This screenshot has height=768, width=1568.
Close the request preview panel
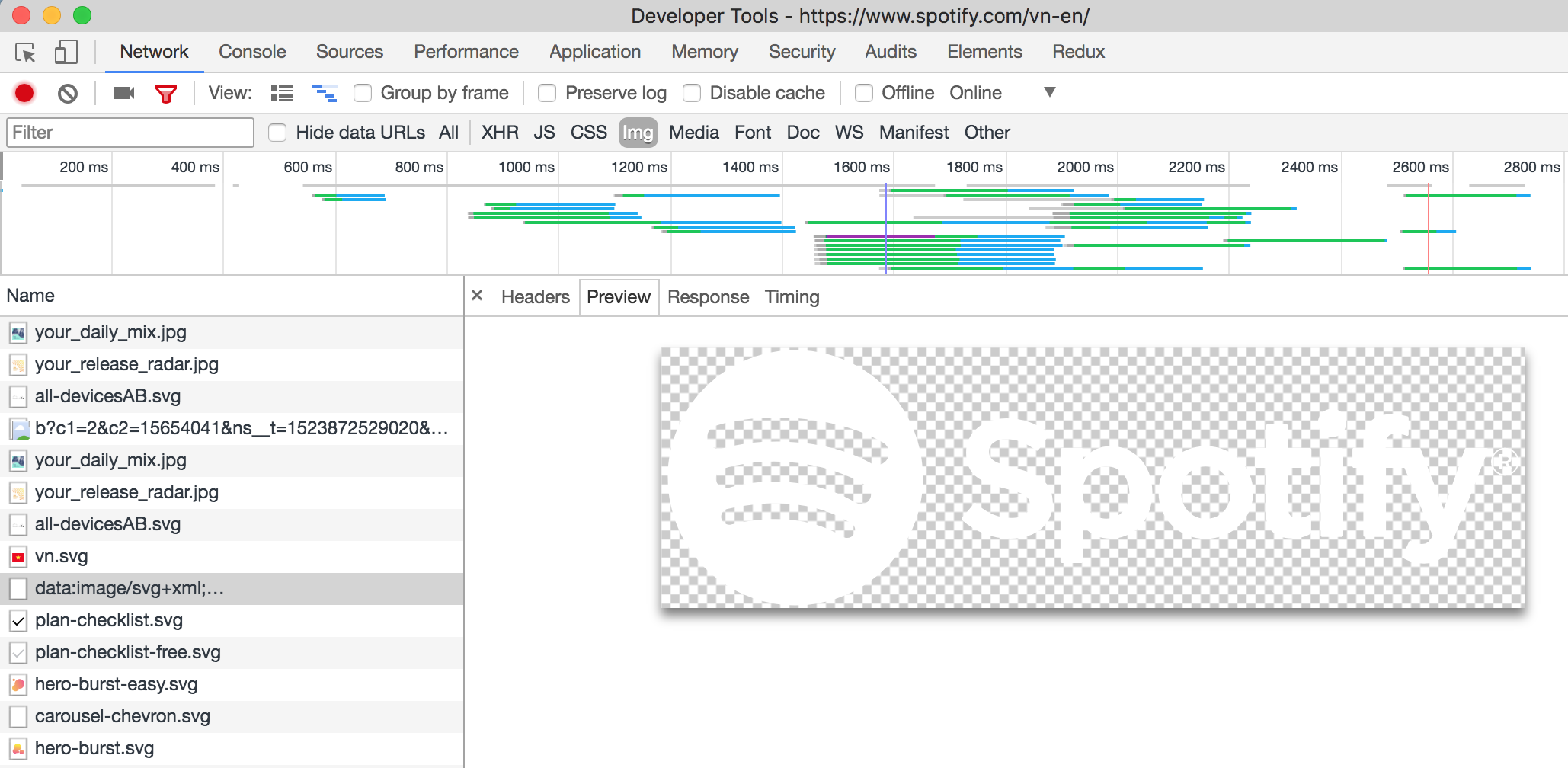[x=477, y=296]
